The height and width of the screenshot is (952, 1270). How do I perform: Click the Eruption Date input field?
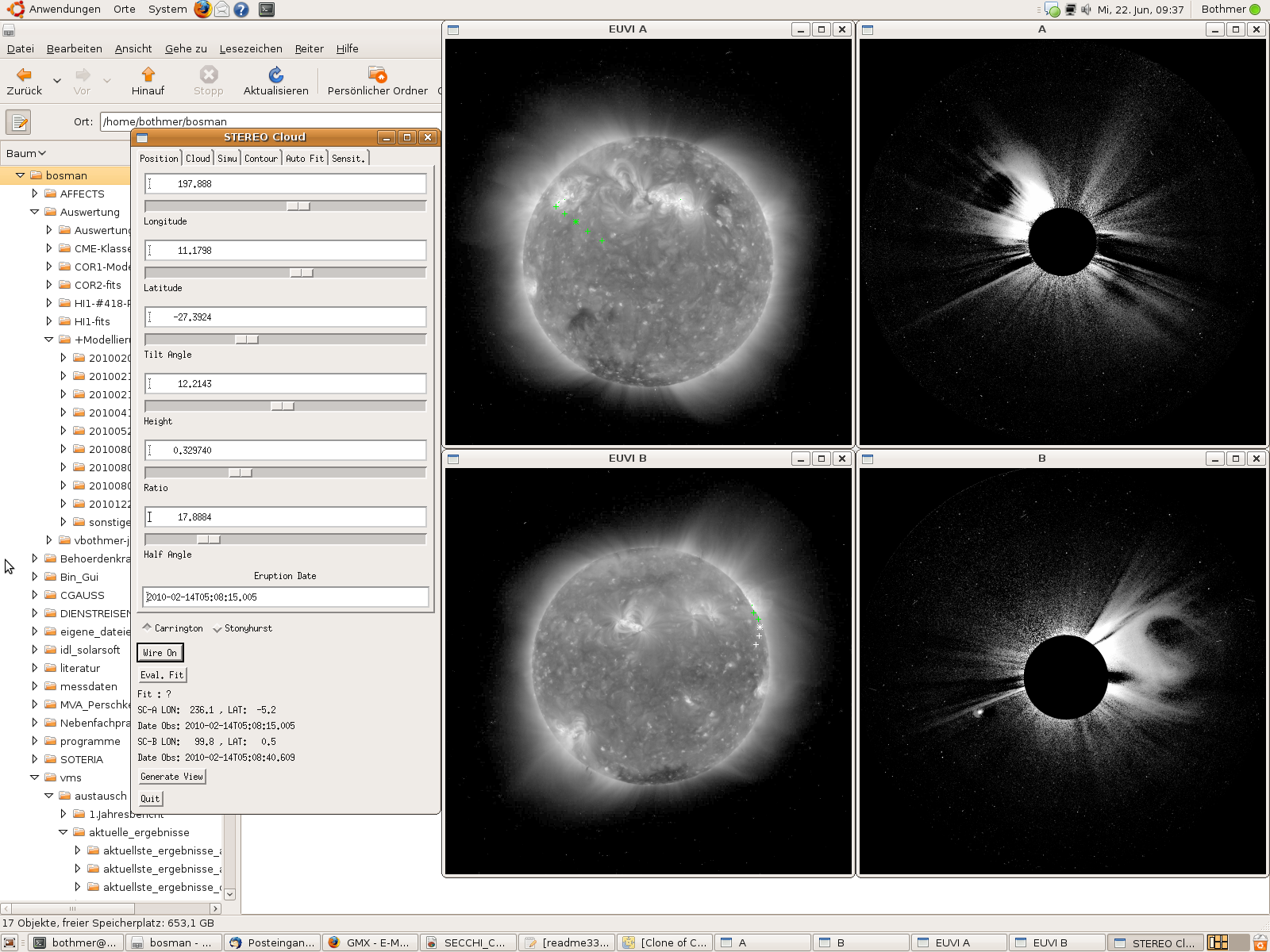pos(286,597)
